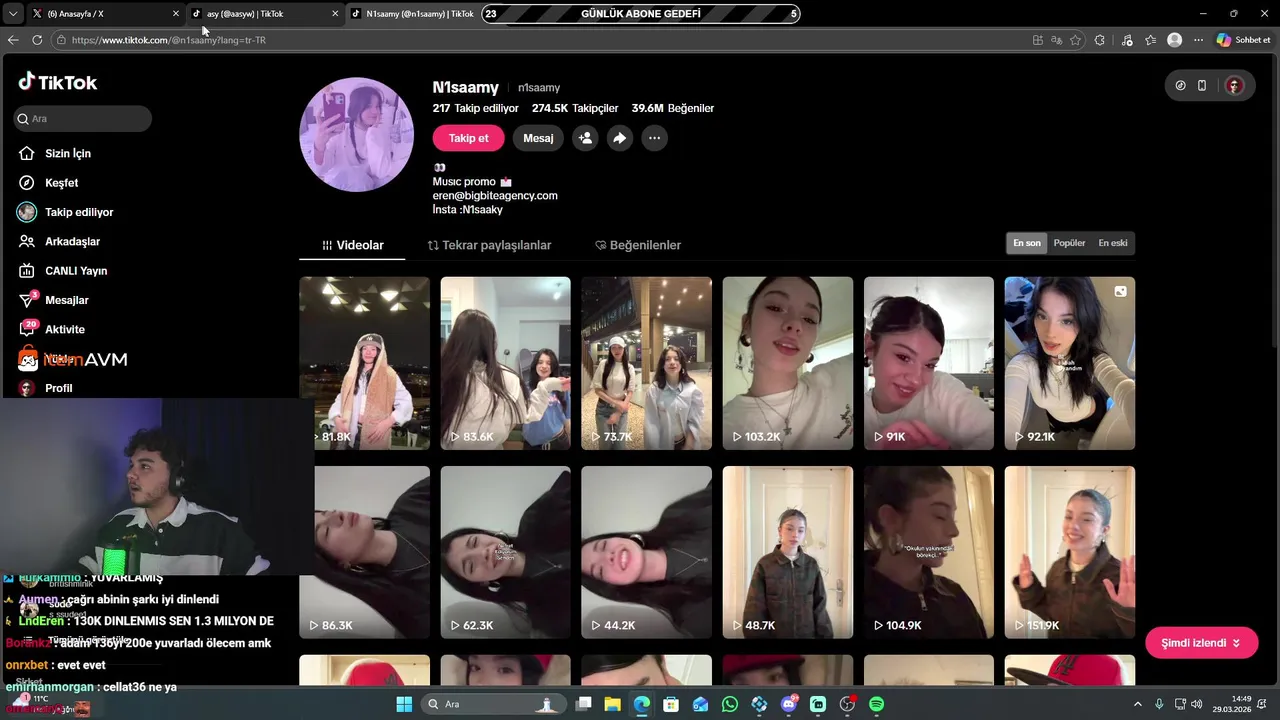Screen dimensions: 1280x720
Task: Open the video with 103.2K views
Action: click(x=788, y=363)
